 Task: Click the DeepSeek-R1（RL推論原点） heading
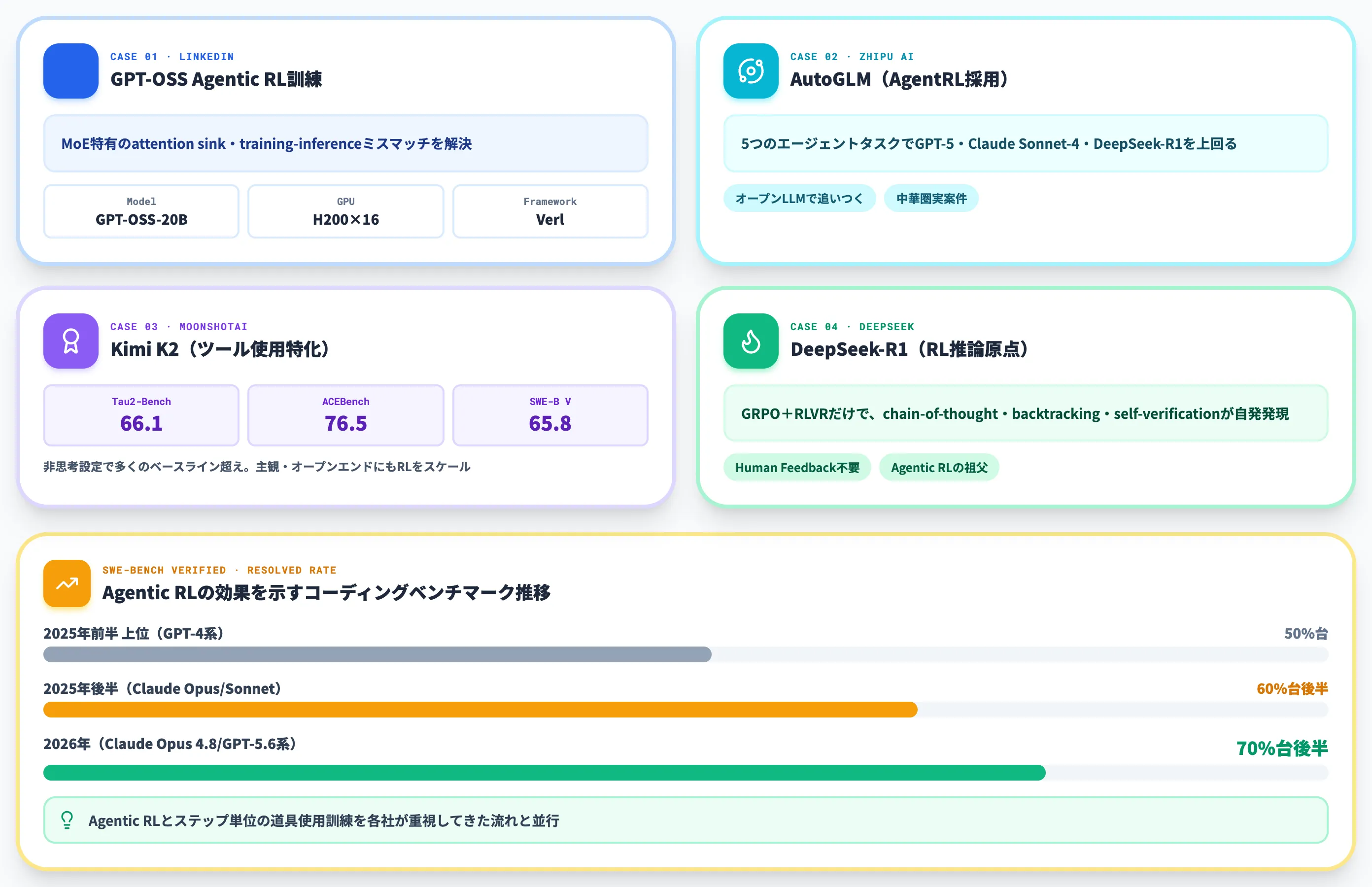[x=910, y=349]
